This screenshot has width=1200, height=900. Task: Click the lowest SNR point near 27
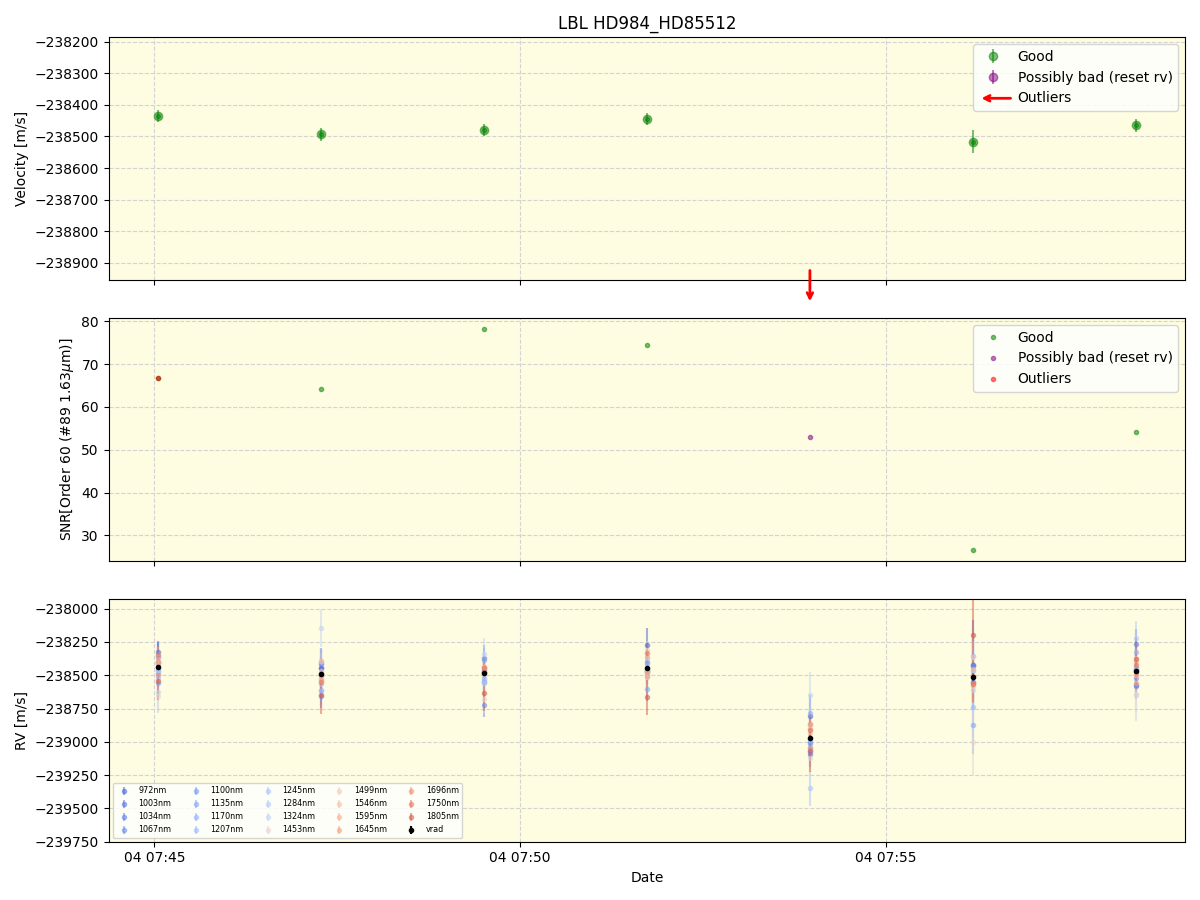(x=973, y=550)
